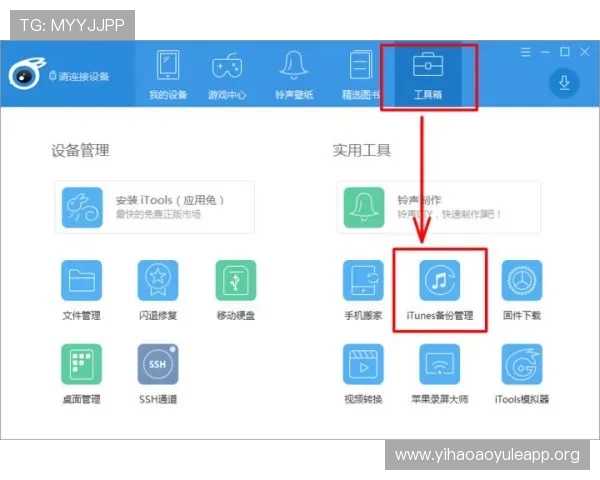Click the iTools eye logo
600x480 pixels.
coord(26,74)
